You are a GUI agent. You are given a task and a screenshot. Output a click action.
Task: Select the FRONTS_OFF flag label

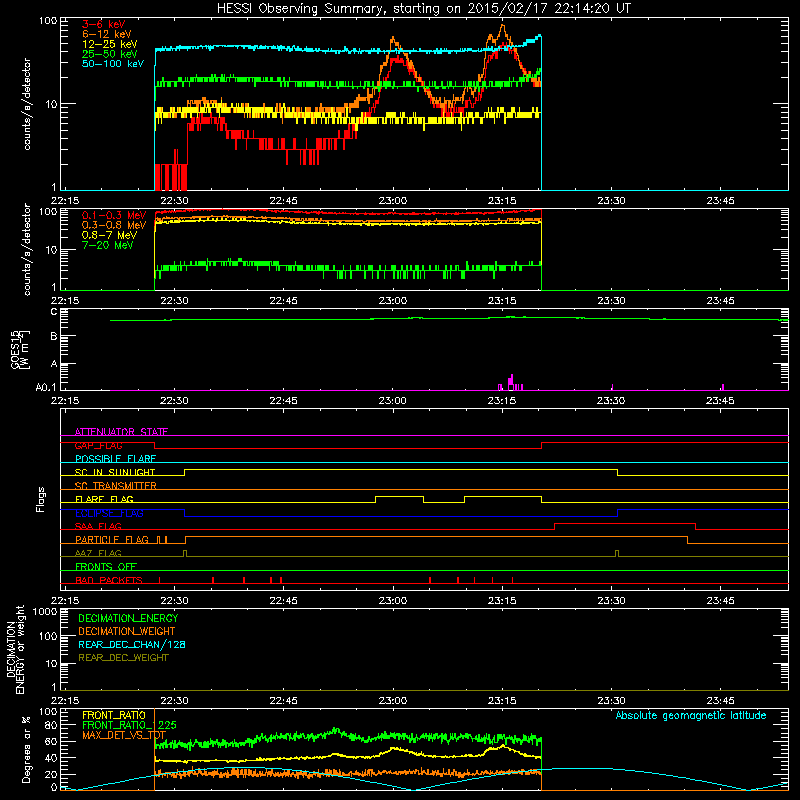106,566
